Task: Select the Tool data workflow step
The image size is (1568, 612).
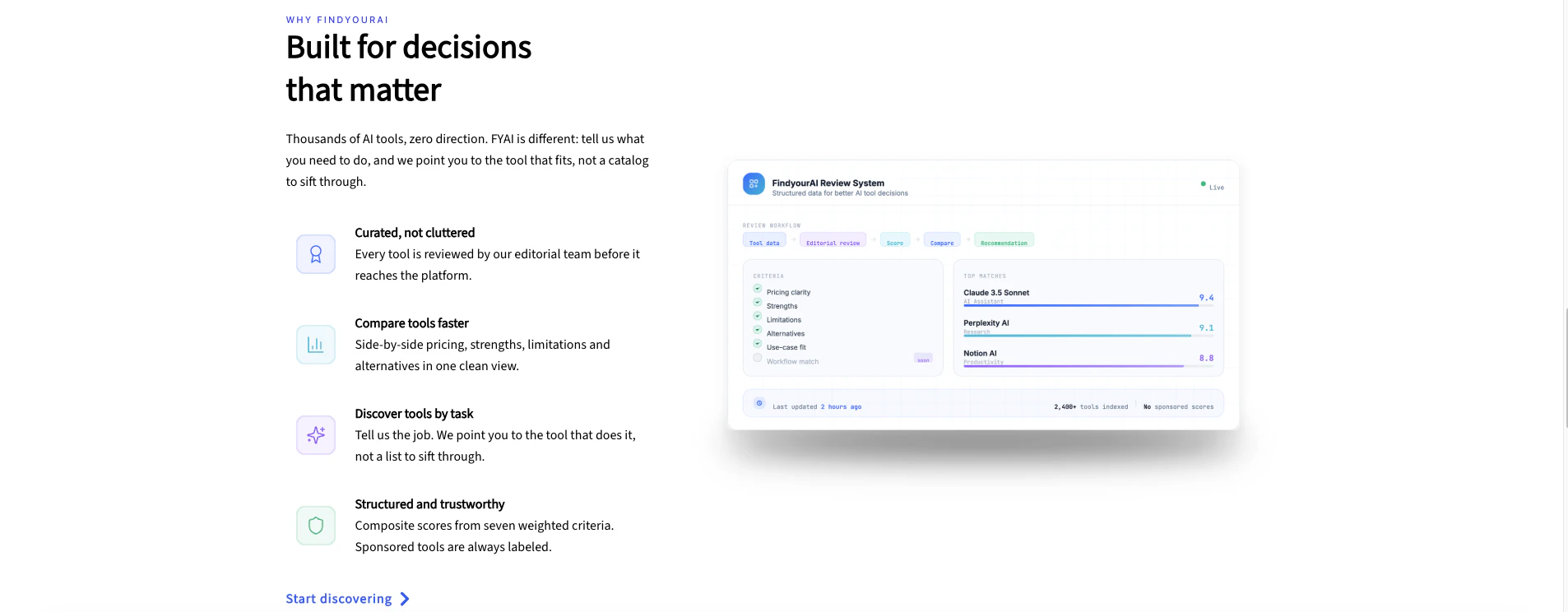Action: click(x=764, y=241)
